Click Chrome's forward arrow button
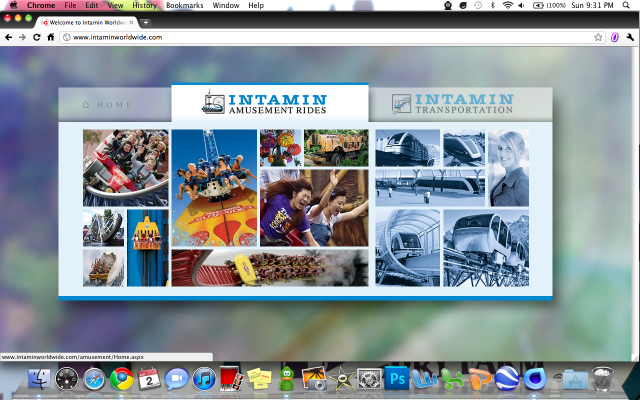640x400 pixels. [22, 37]
